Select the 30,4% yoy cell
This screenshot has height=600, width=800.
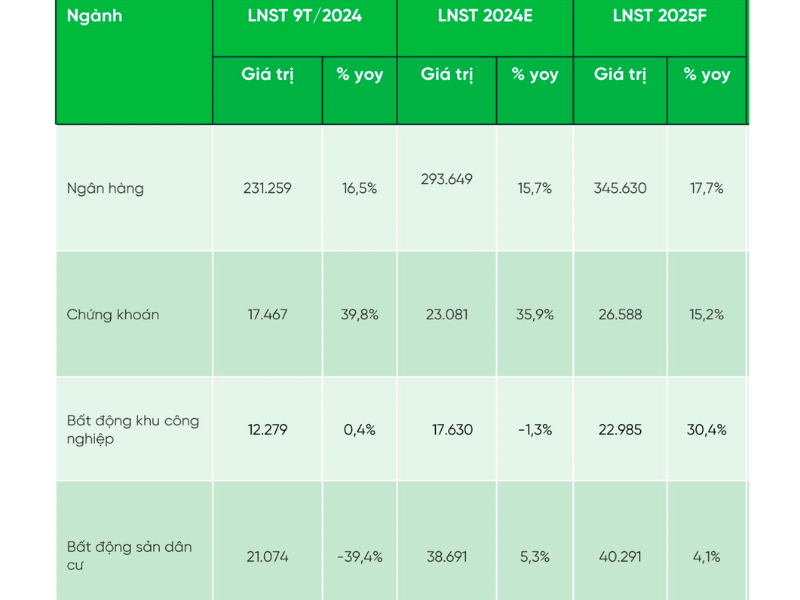[x=707, y=429]
